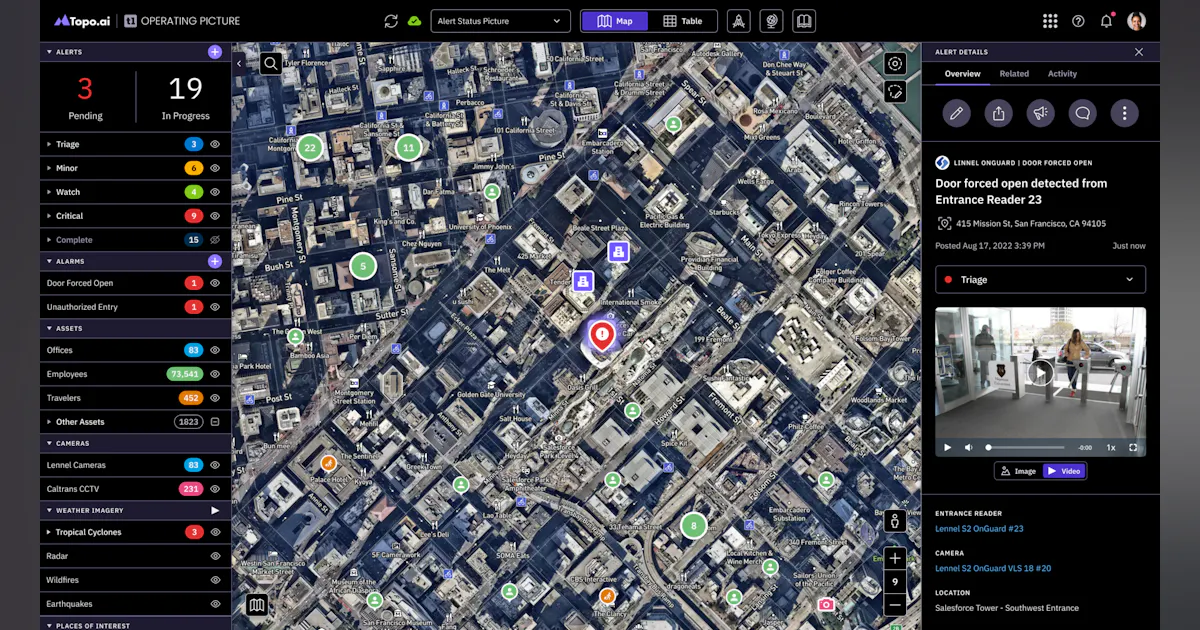The image size is (1200, 630).
Task: Open the book guide icon in top bar
Action: (x=804, y=21)
